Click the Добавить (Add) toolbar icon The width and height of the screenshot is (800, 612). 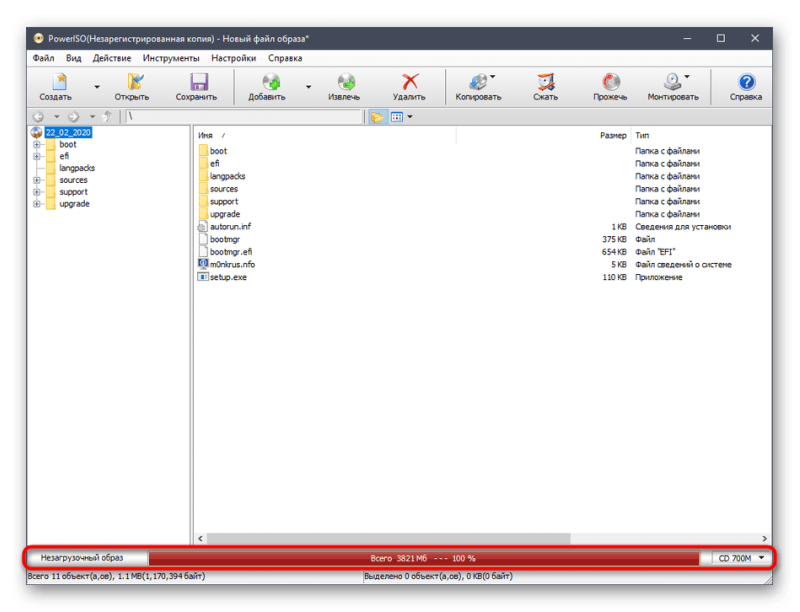pos(271,82)
